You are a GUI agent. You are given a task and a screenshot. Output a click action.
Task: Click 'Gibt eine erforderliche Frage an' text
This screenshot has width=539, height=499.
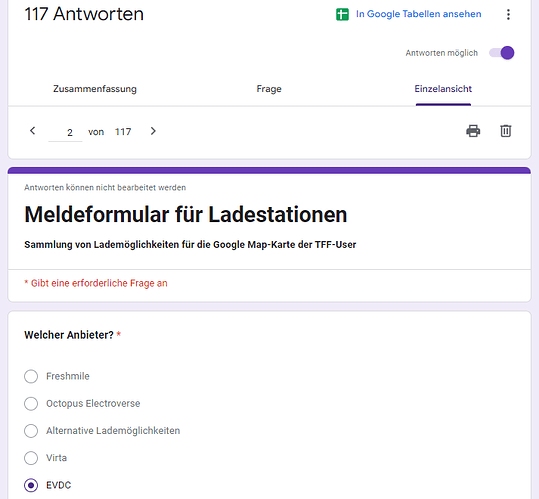pos(99,283)
